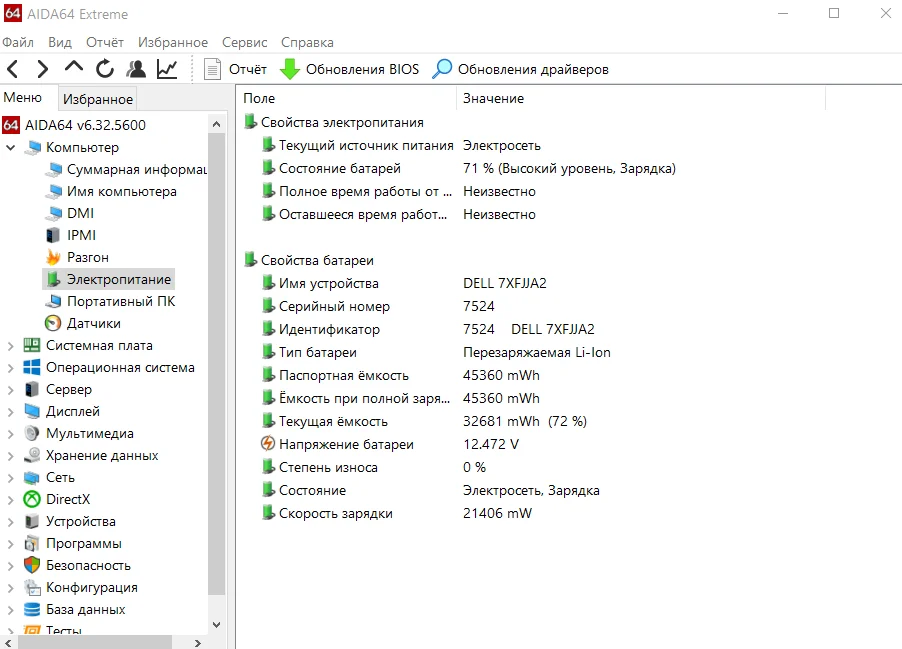
Task: Expand the Сервер node
Action: (10, 390)
